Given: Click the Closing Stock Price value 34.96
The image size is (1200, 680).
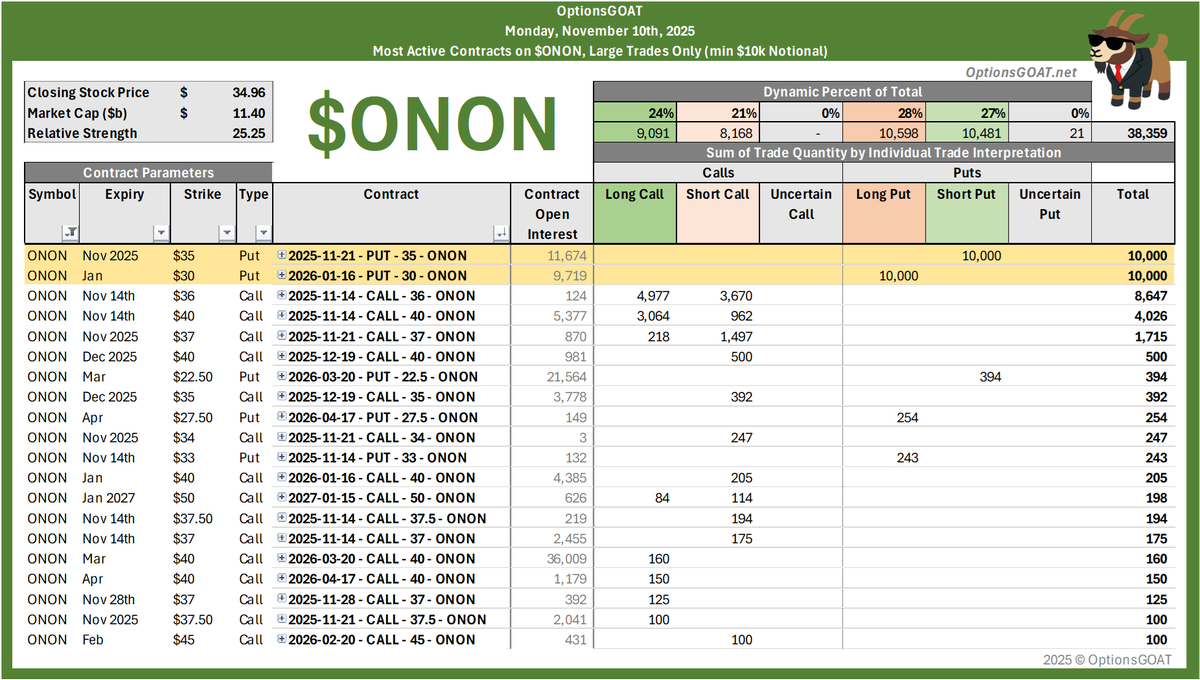Looking at the screenshot, I should tap(248, 92).
